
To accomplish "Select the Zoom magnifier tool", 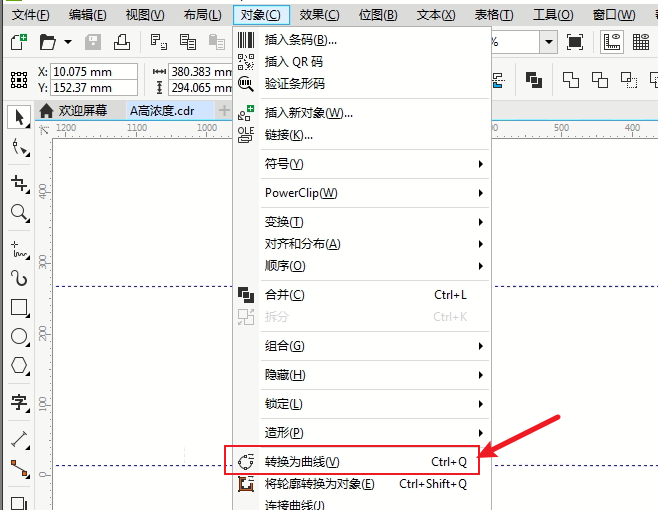I will 20,213.
